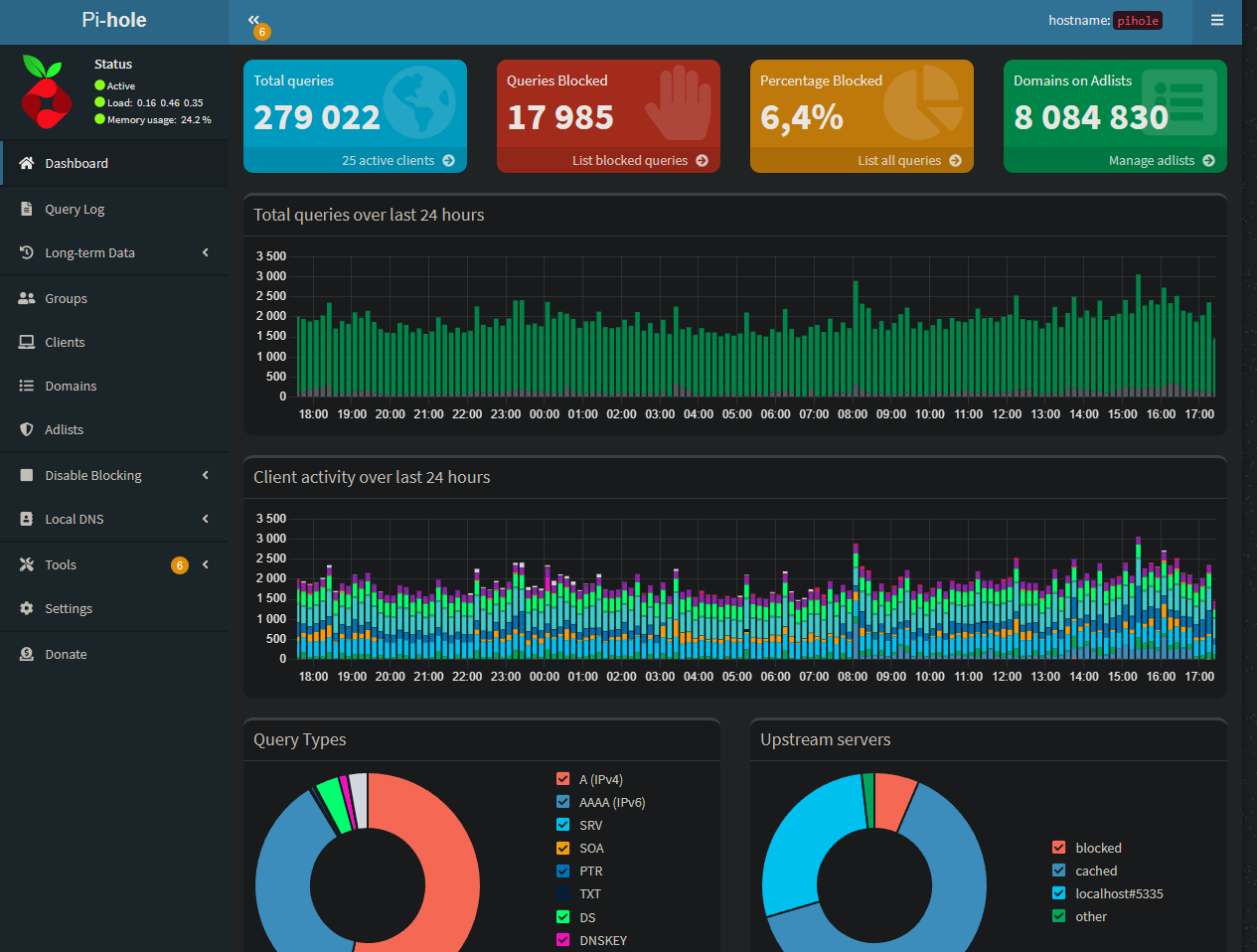Toggle the cached upstream server checkbox

1059,871
